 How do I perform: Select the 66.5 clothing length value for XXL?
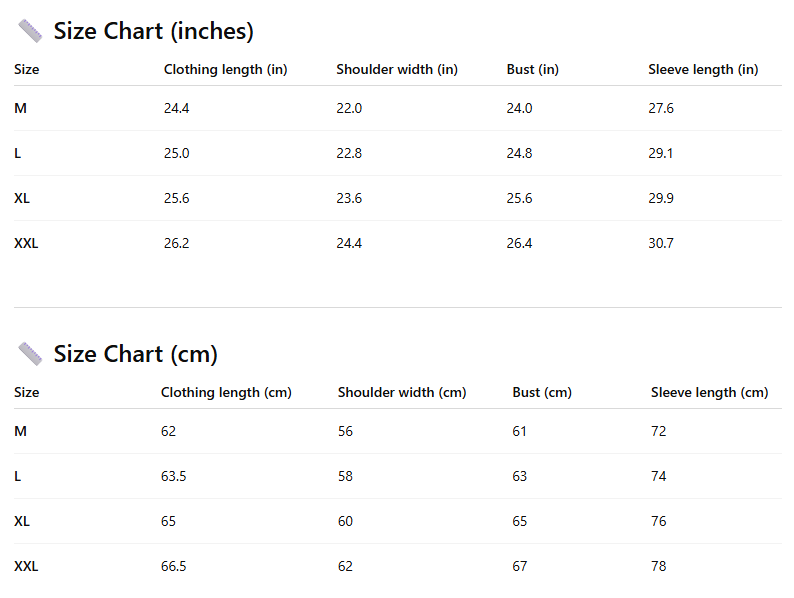point(173,566)
